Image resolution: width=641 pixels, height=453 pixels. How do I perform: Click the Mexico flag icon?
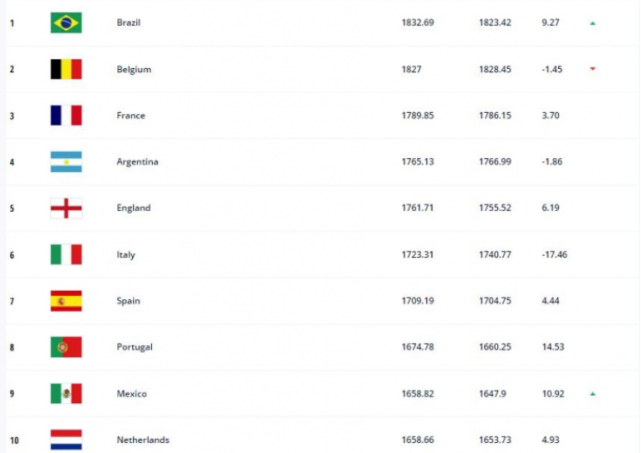(66, 393)
